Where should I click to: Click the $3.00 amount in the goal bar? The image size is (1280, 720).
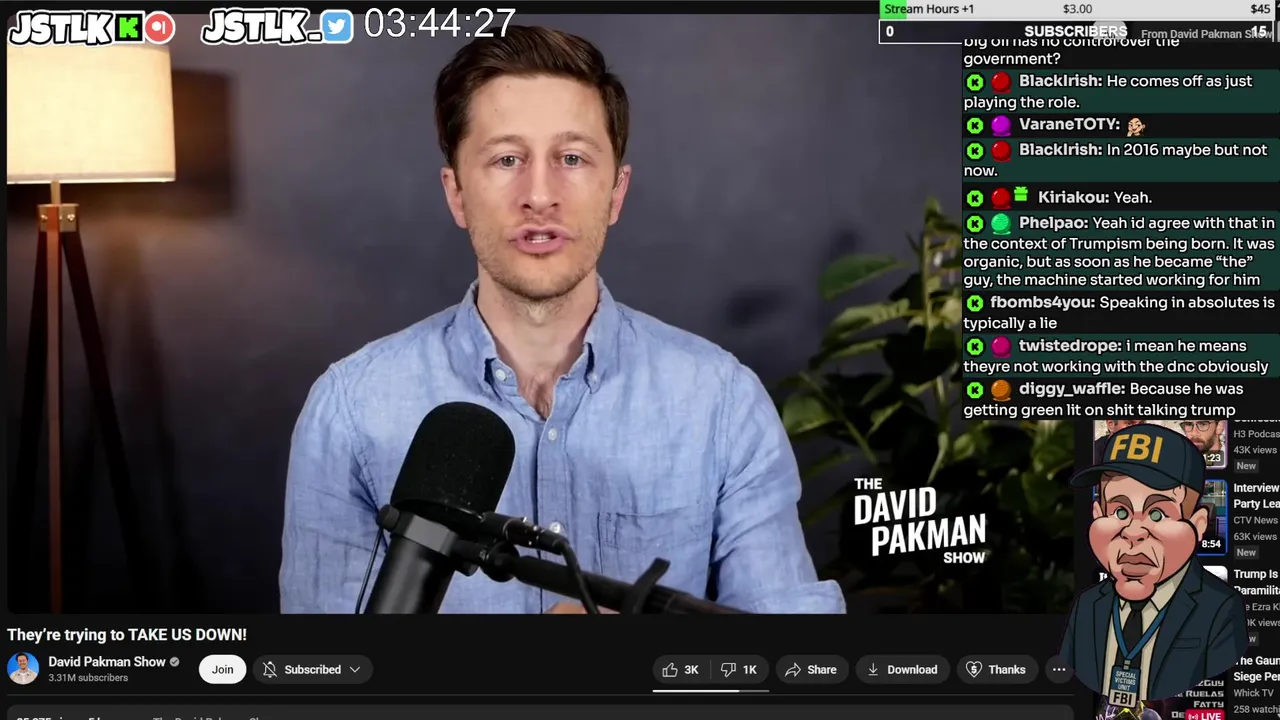(x=1077, y=9)
